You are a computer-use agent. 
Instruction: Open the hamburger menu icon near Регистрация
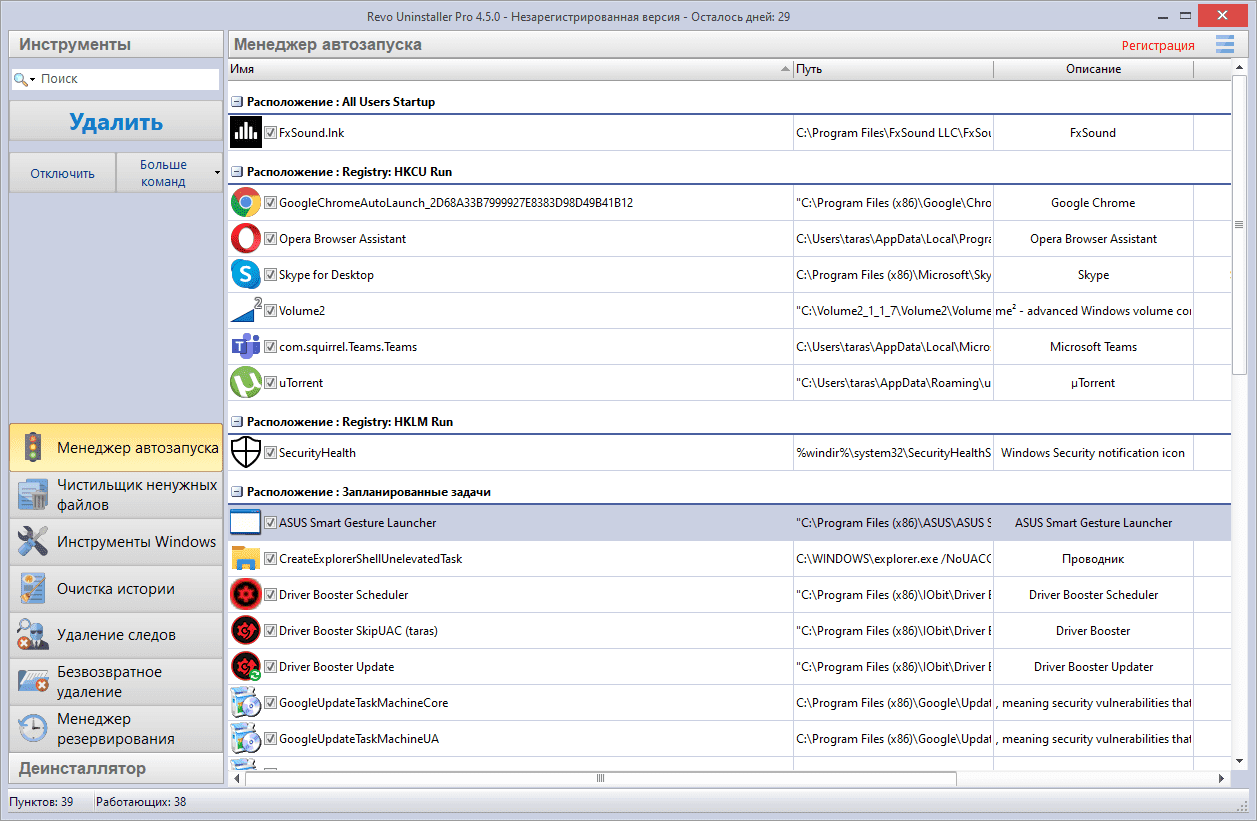(1224, 44)
